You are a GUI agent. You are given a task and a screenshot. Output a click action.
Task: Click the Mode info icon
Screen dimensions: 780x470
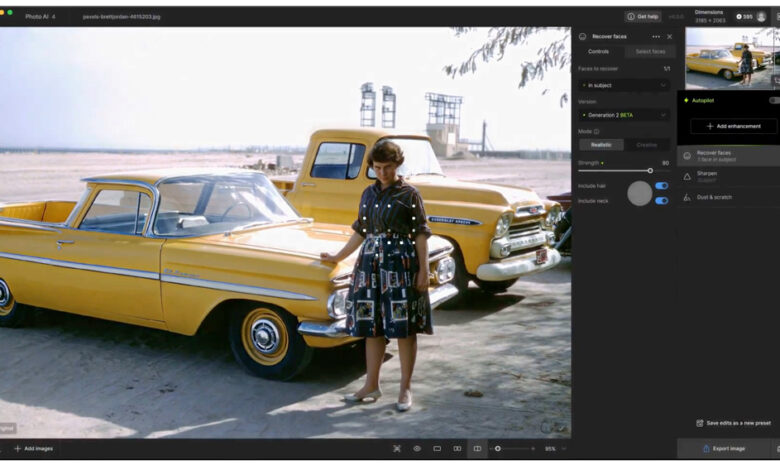point(597,131)
